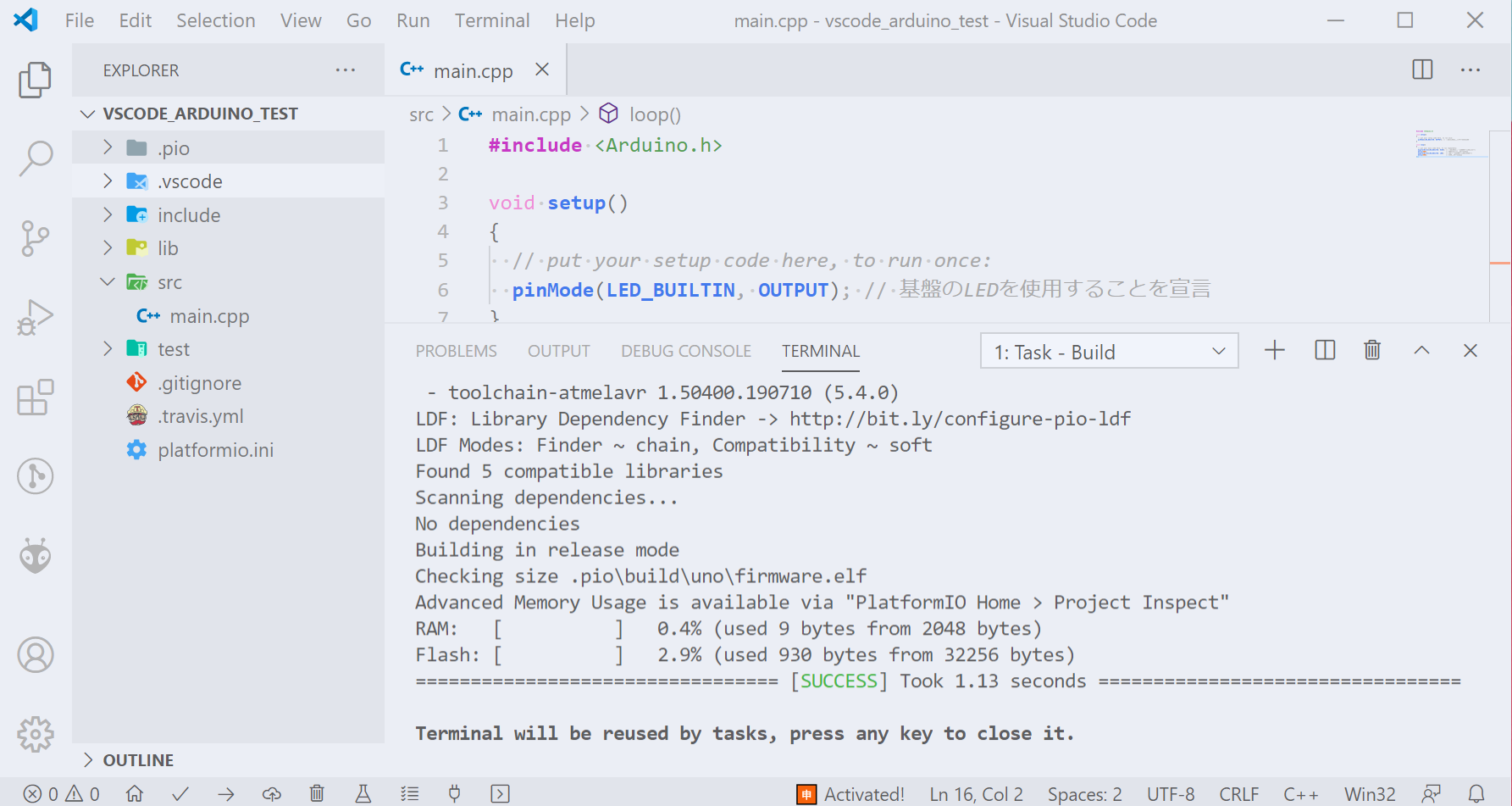Click PlatformIO Run Task list icon

[x=410, y=793]
